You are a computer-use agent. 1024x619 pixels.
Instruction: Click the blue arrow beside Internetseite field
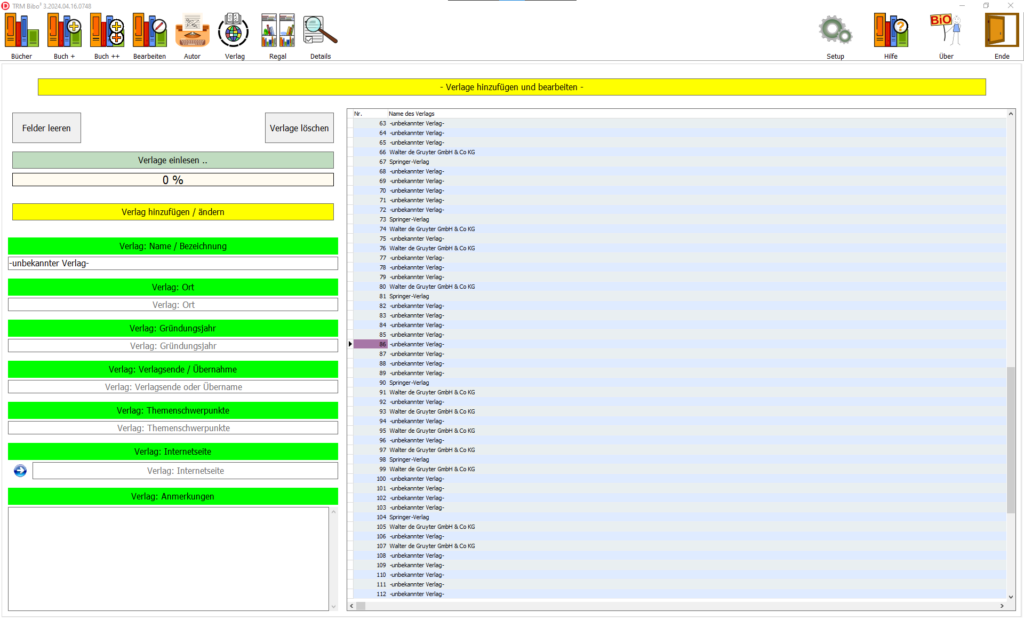pyautogui.click(x=20, y=470)
